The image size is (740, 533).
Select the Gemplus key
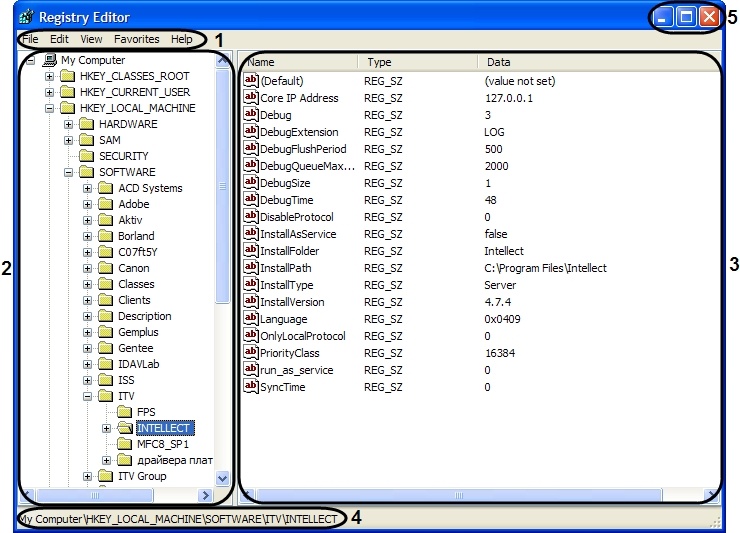click(x=138, y=332)
